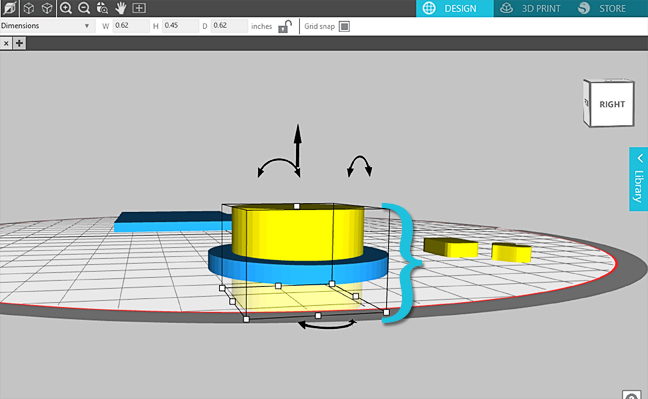Click the width W input field

click(131, 26)
